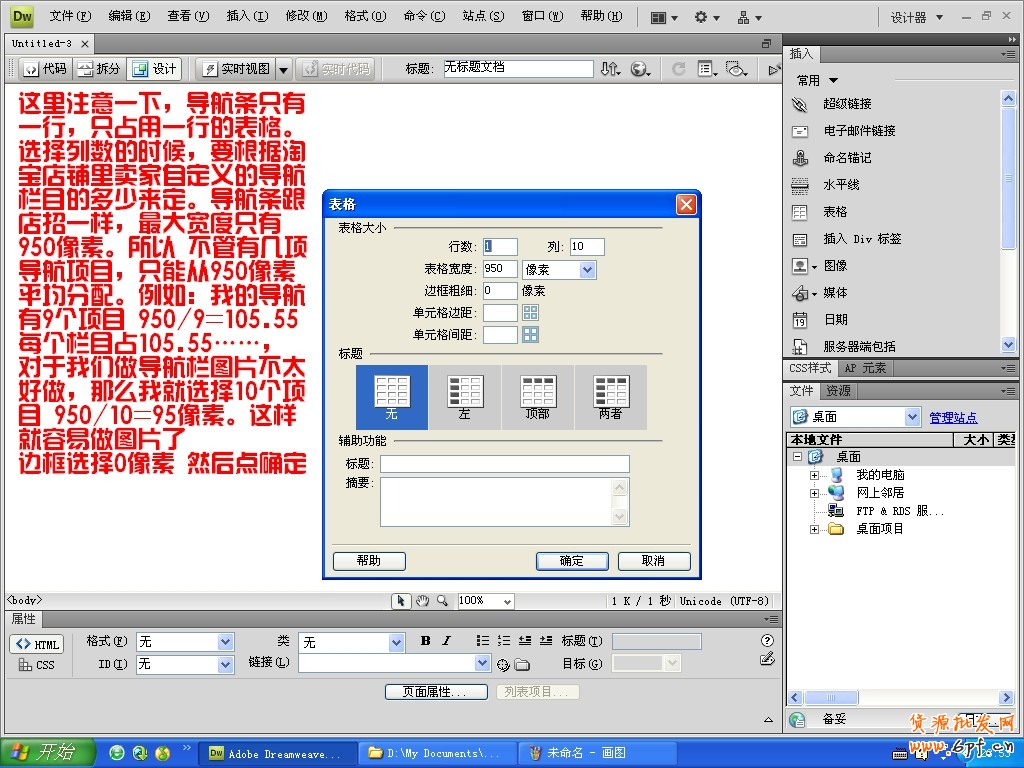Select the Email Link insert icon
This screenshot has height=768, width=1024.
800,131
